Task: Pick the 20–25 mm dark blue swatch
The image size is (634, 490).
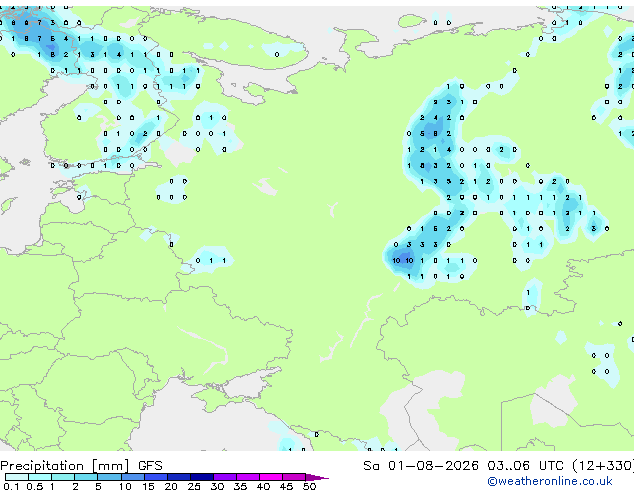Action: pos(179,477)
